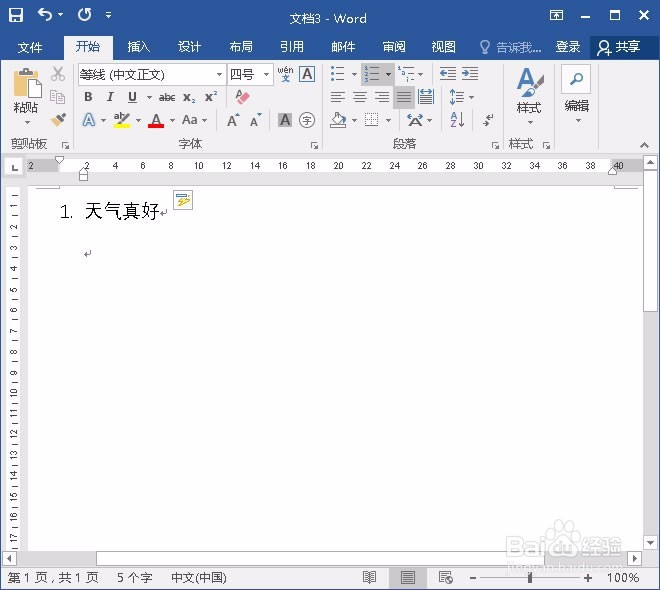Screen dimensions: 660x590
Task: Apply the yellow text highlight color
Action: [122, 120]
